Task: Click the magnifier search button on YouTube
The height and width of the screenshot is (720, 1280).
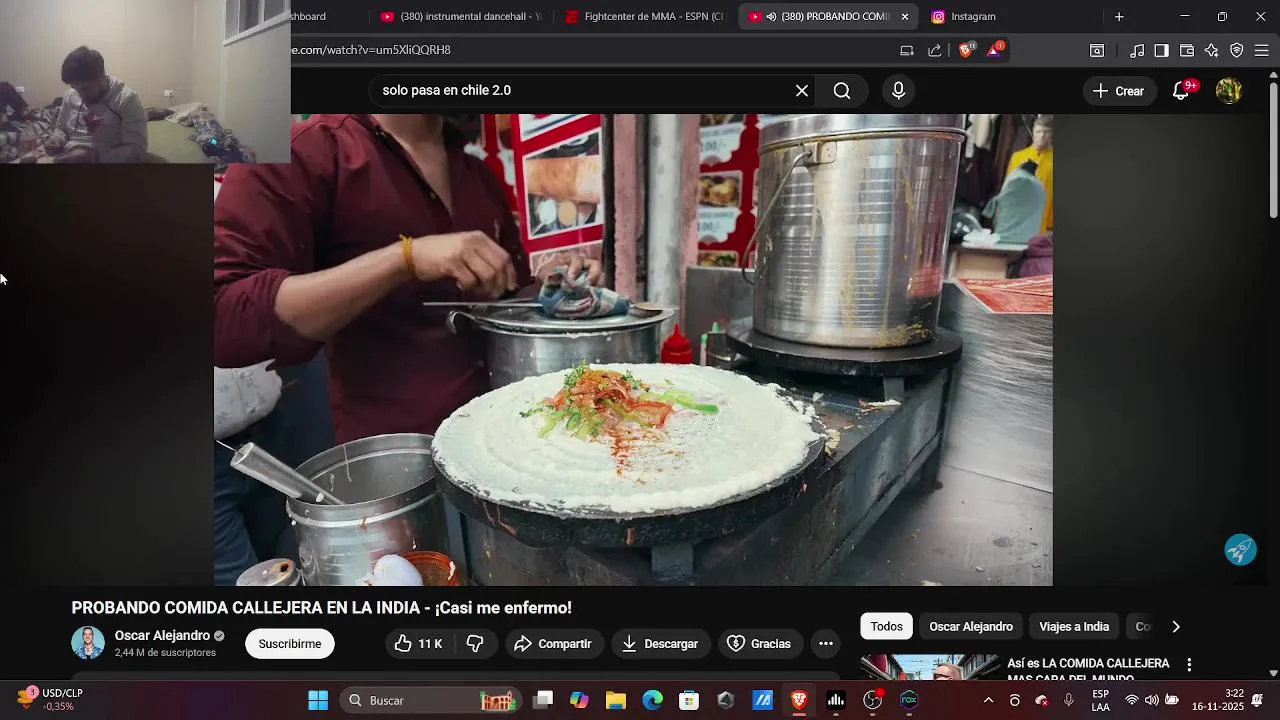Action: (x=842, y=91)
